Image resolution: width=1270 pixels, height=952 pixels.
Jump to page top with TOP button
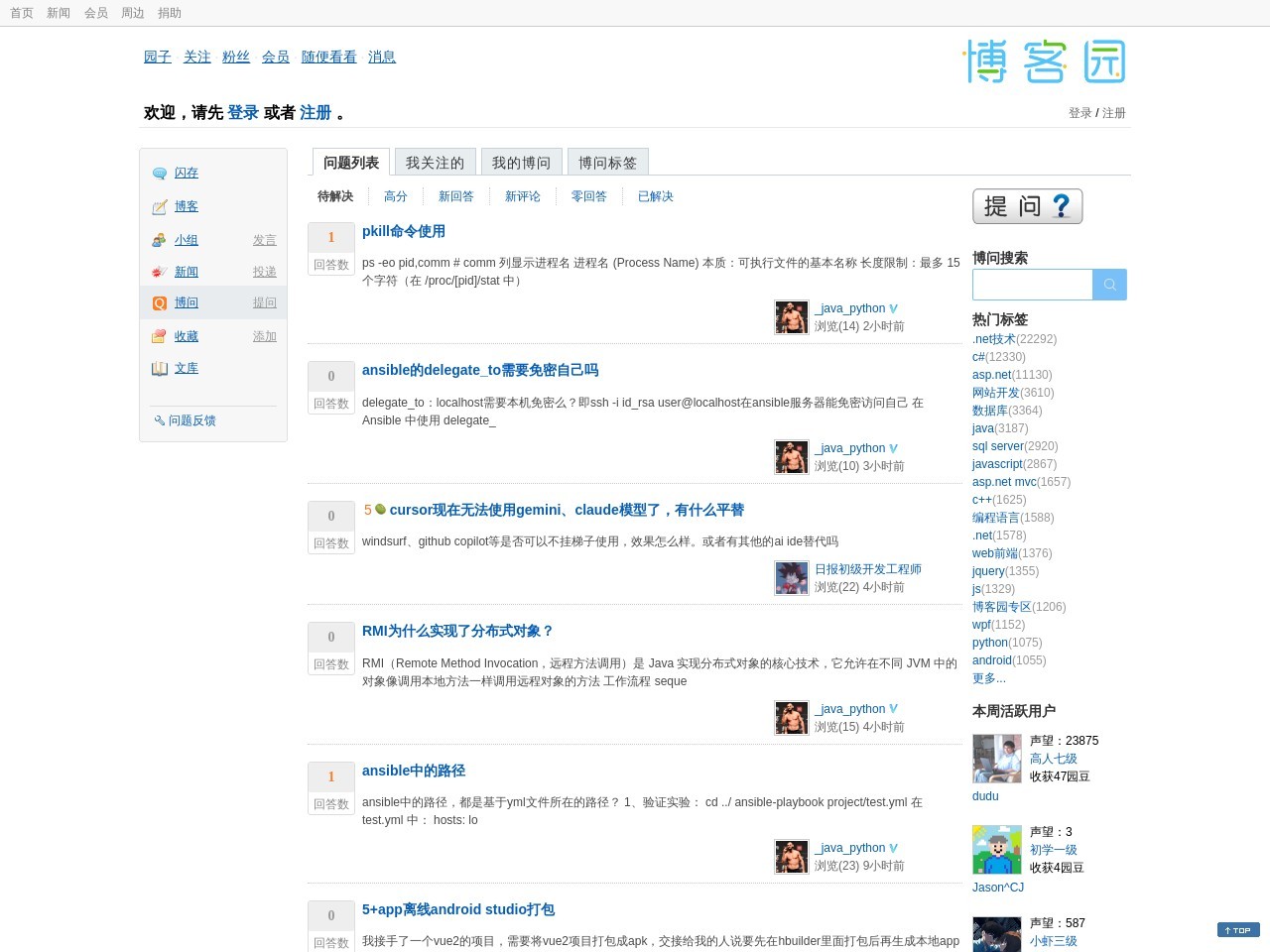1238,930
